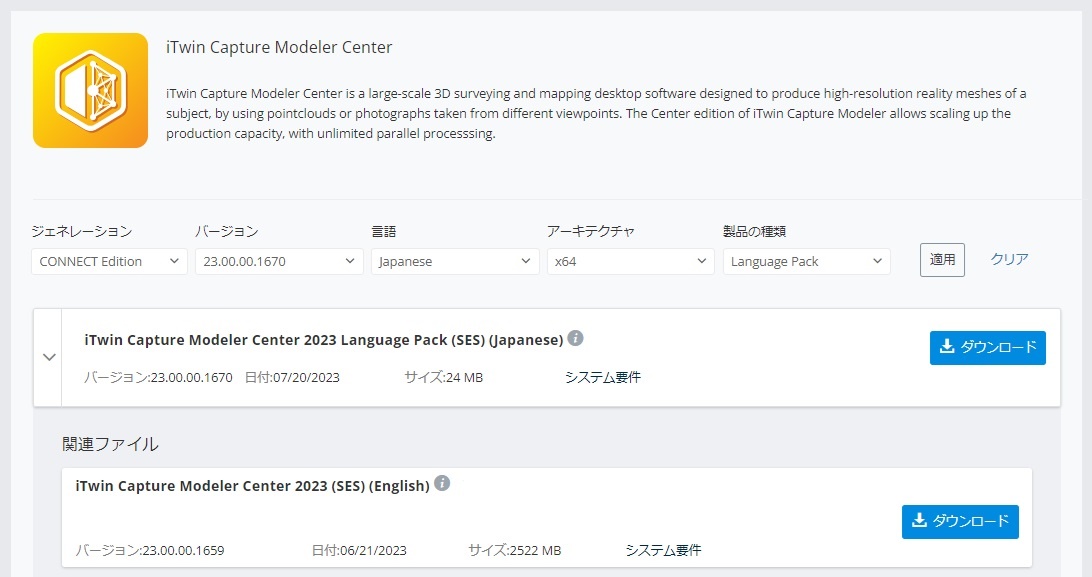Collapse the Language Pack row chevron
1092x577 pixels.
tap(49, 357)
